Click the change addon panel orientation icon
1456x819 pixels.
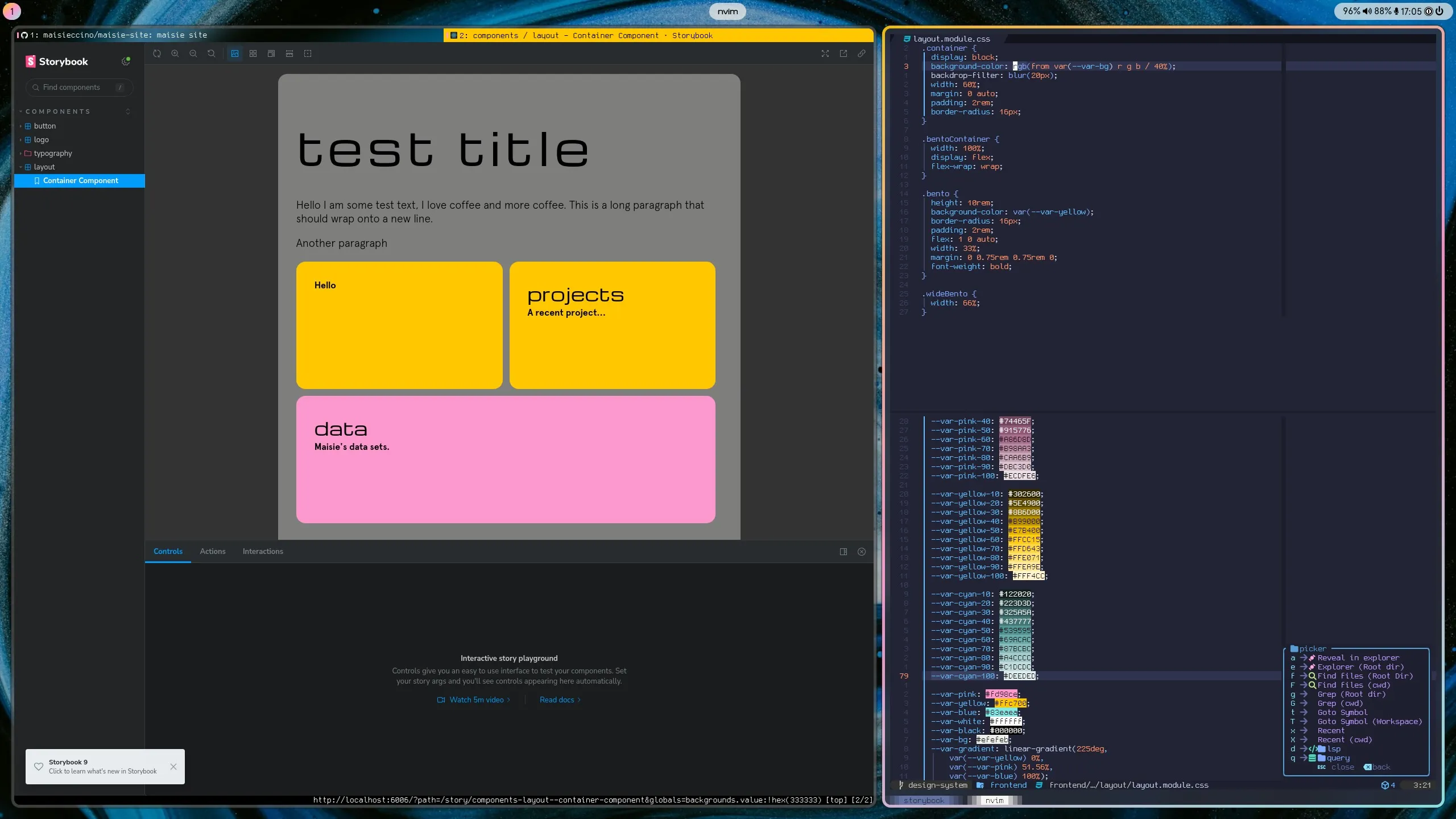pyautogui.click(x=843, y=552)
